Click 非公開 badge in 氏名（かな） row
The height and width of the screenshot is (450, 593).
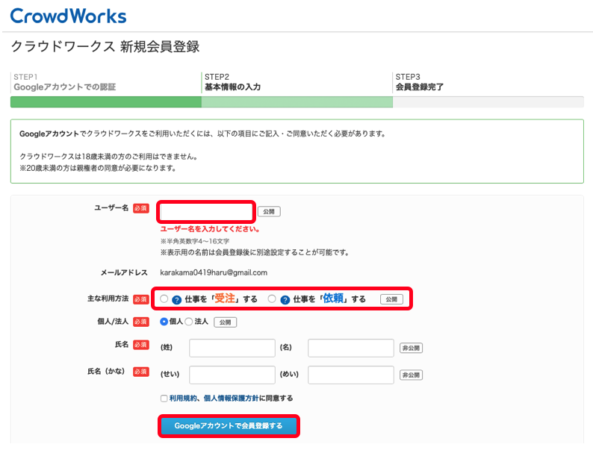click(x=411, y=375)
